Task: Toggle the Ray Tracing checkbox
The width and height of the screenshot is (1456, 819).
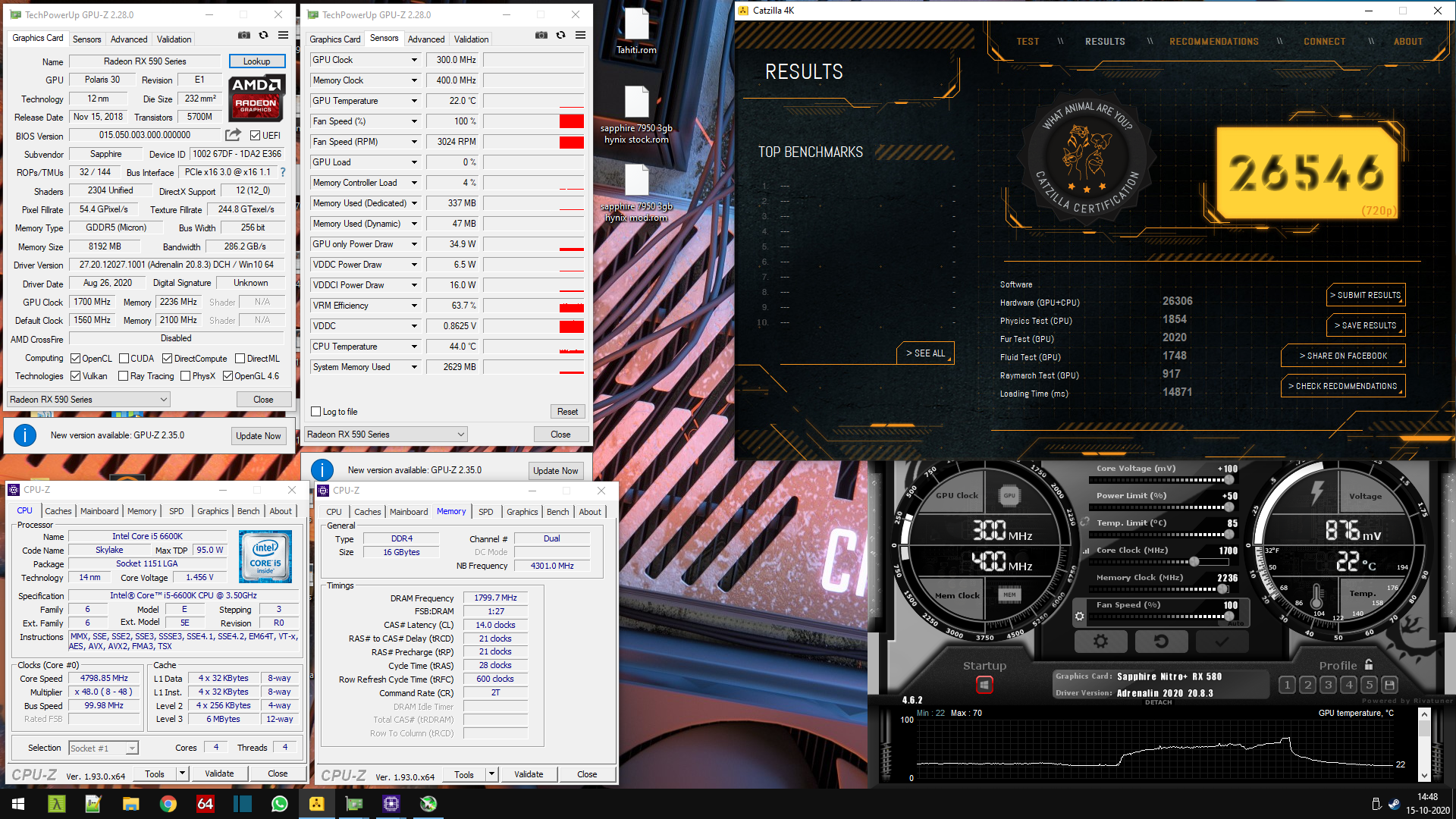Action: coord(123,376)
